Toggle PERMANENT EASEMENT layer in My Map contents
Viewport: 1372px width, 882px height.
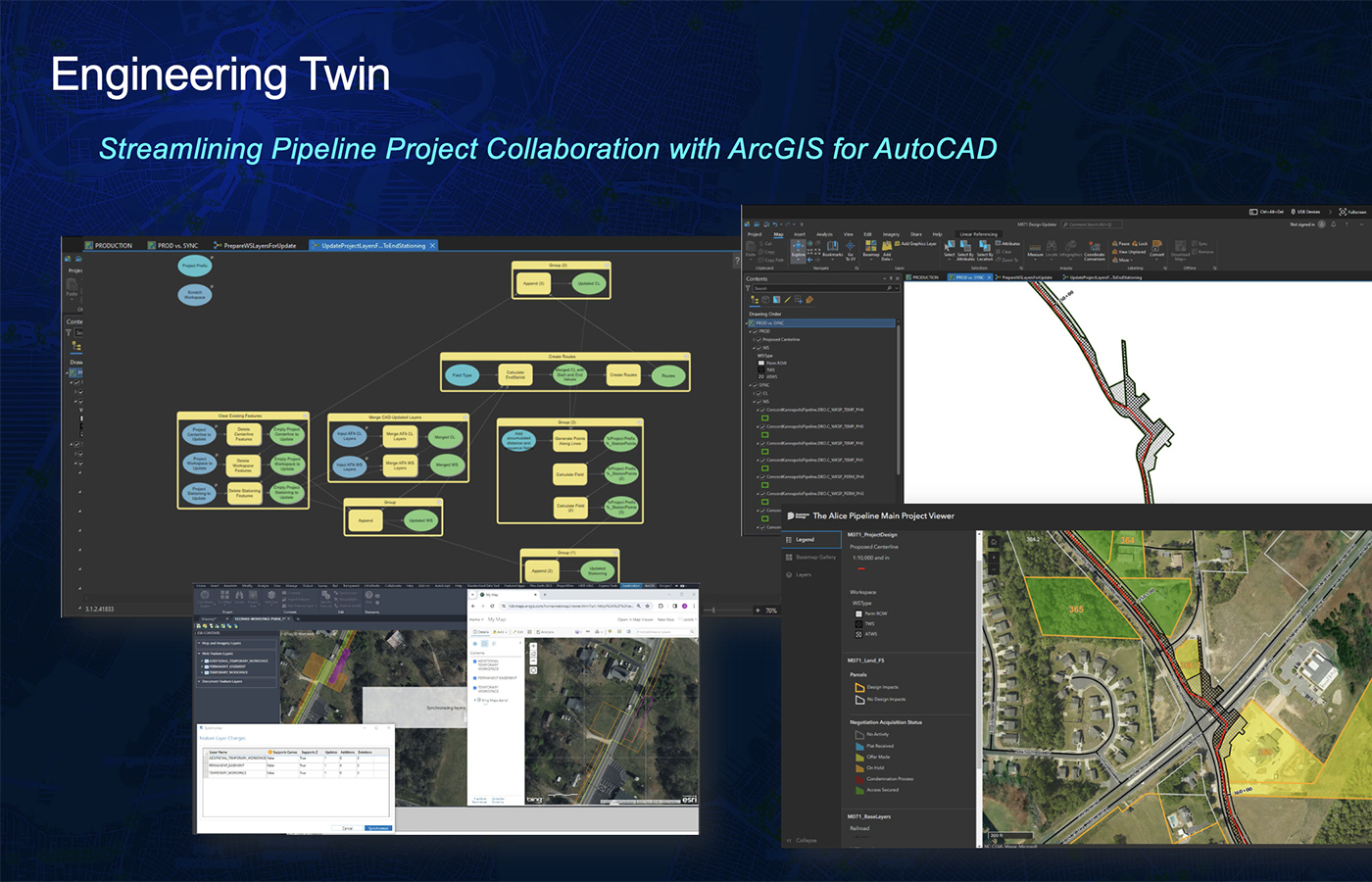pos(475,677)
